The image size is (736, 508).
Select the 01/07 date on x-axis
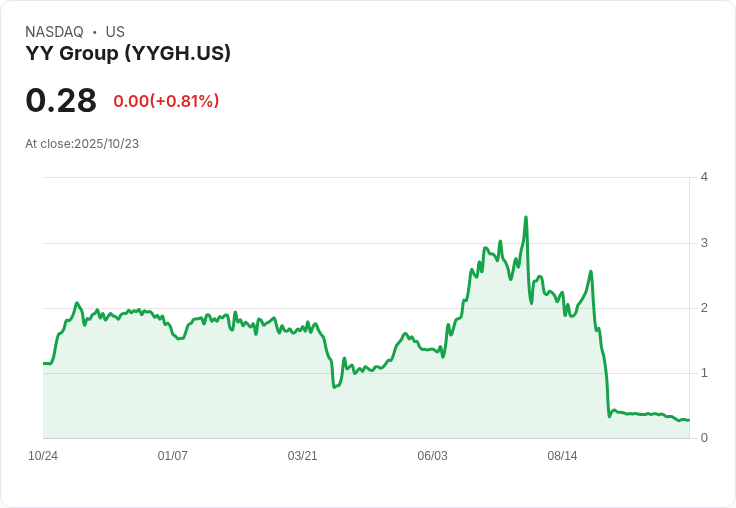coord(173,456)
